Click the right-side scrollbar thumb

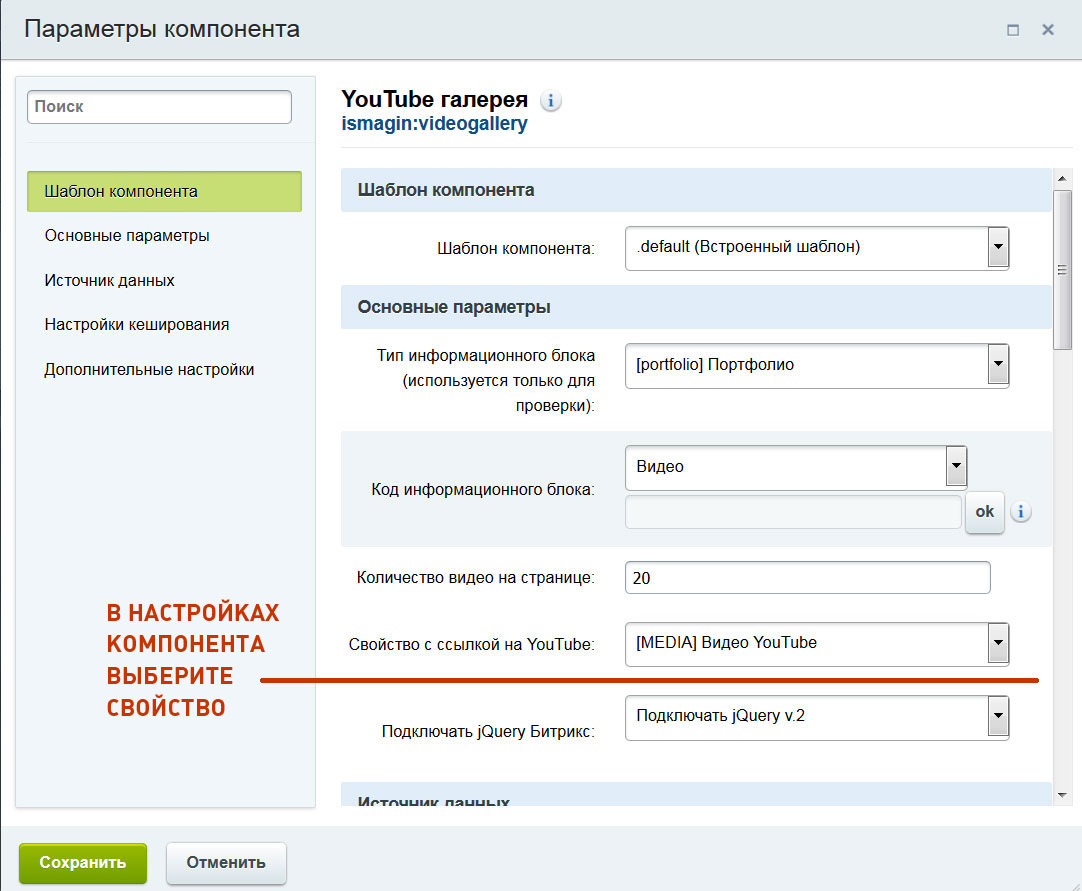(x=1060, y=265)
